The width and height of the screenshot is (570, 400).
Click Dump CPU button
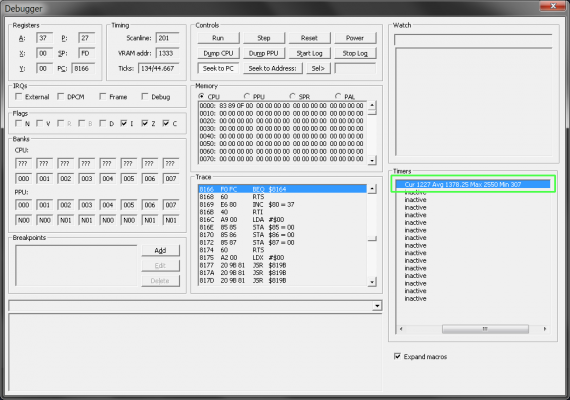coord(218,53)
